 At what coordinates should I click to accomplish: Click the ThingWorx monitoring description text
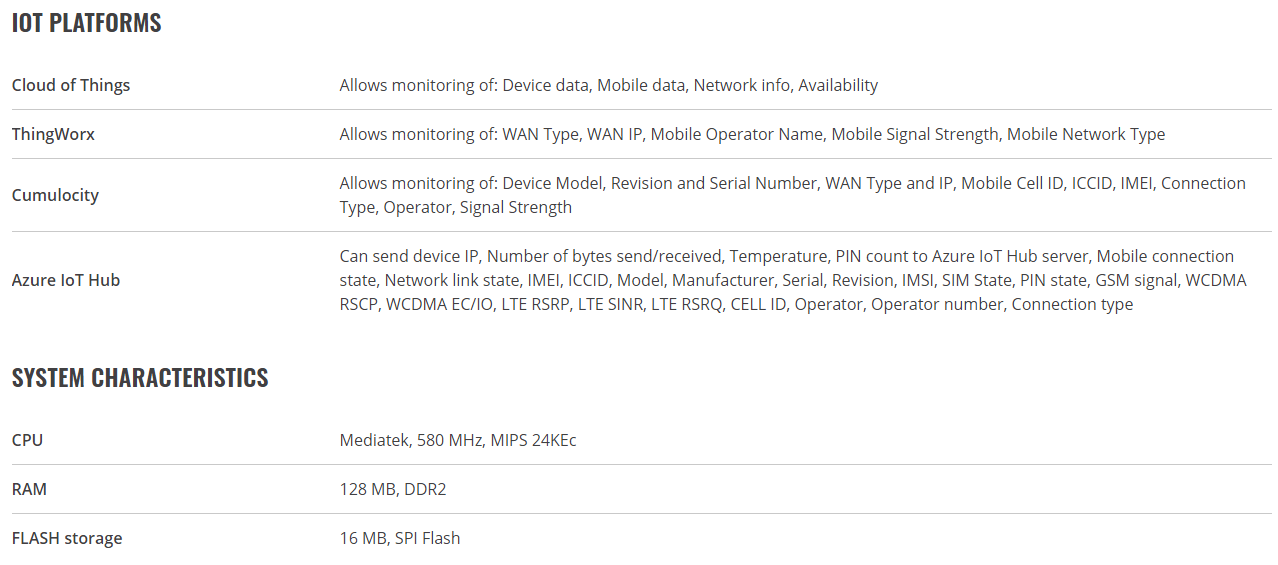point(752,134)
